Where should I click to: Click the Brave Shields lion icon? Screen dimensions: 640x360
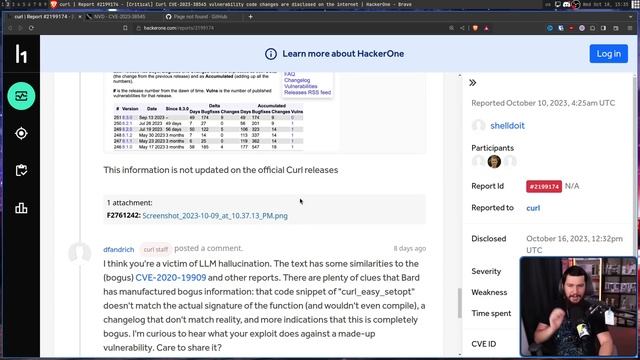pos(475,28)
